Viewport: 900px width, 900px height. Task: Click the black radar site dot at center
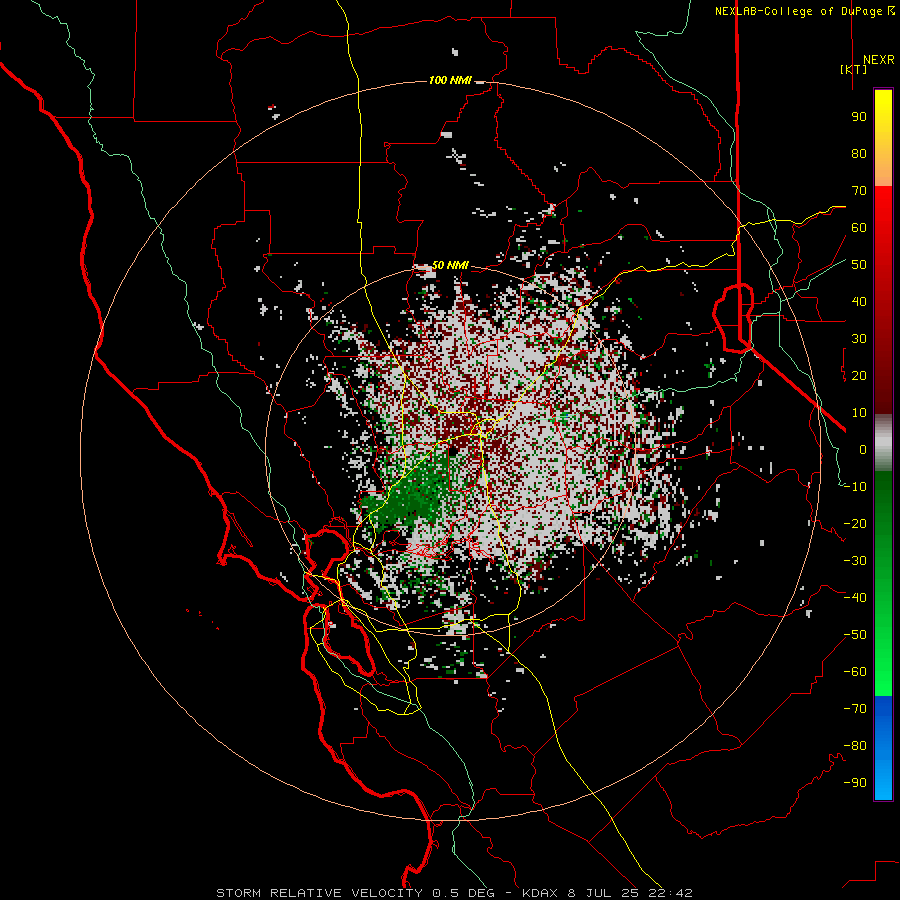(453, 451)
